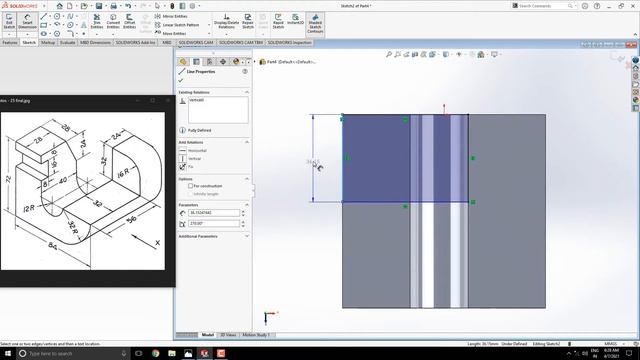Click the Save icon
The width and height of the screenshot is (640, 360).
pyautogui.click(x=99, y=6)
